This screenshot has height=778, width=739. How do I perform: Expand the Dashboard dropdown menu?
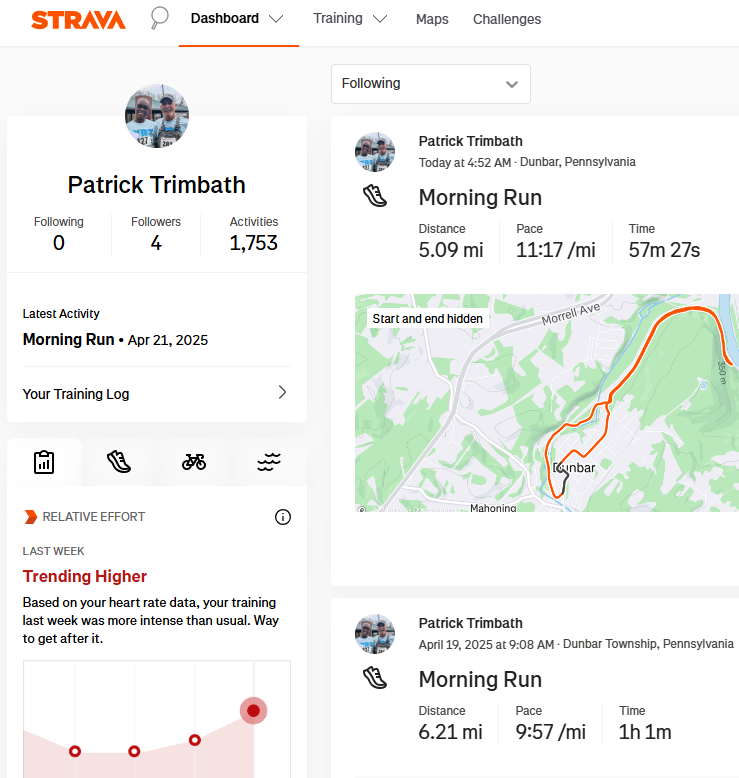pos(237,19)
